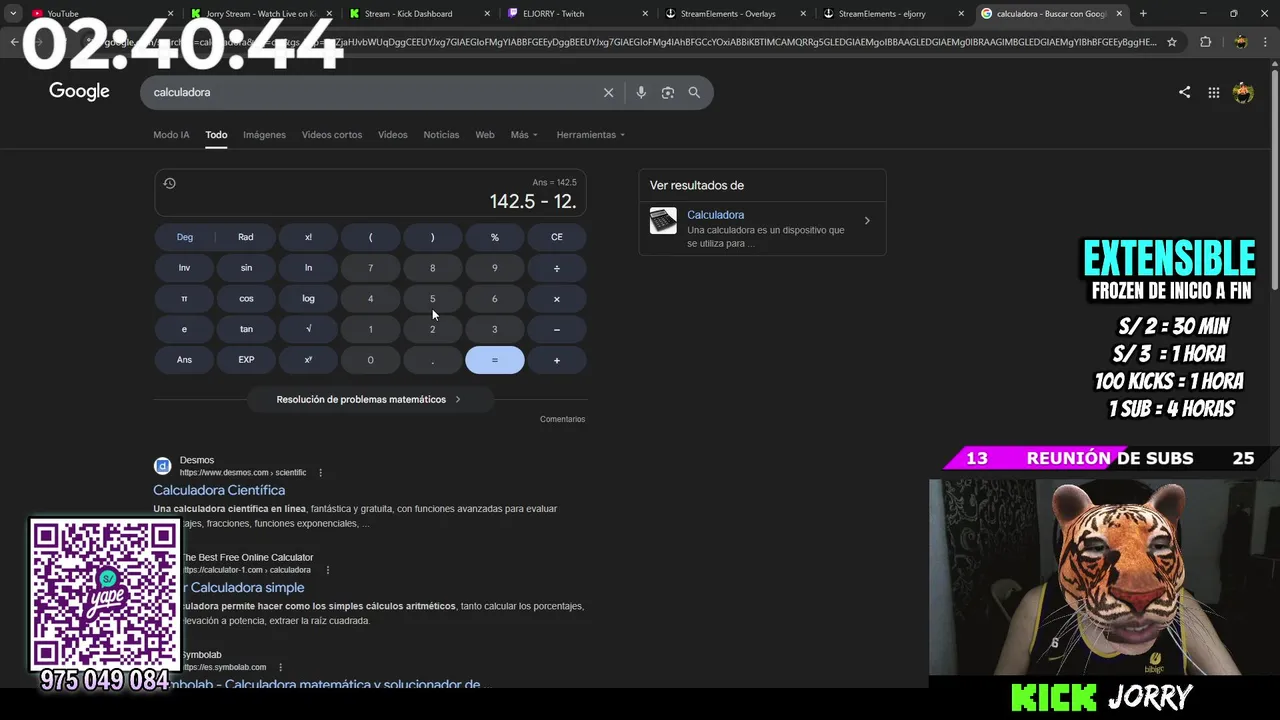The width and height of the screenshot is (1280, 720).
Task: Open the browser tab list dropdown arrow
Action: [x=13, y=14]
